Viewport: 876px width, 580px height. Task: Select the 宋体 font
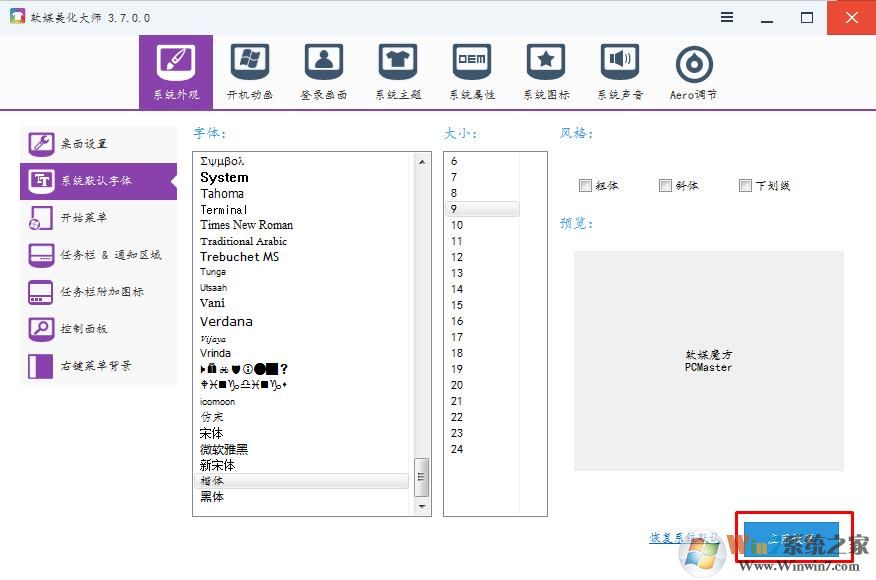pyautogui.click(x=212, y=434)
